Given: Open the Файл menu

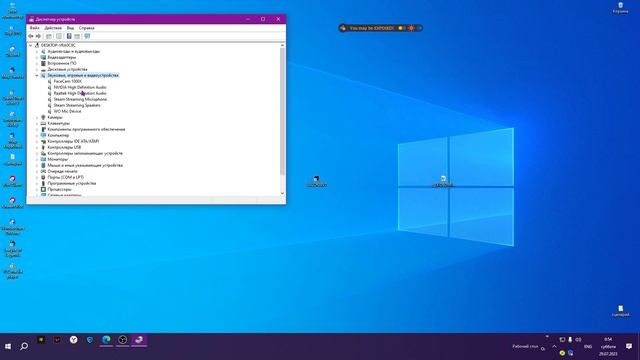Looking at the screenshot, I should tap(35, 28).
